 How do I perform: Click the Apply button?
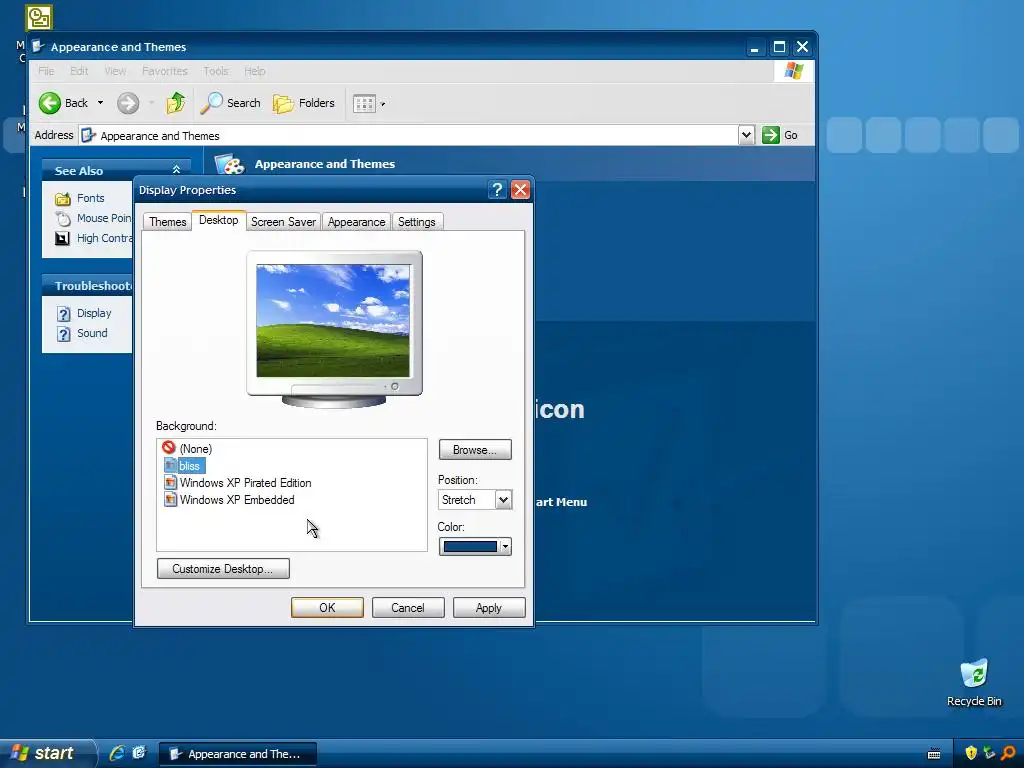[489, 608]
